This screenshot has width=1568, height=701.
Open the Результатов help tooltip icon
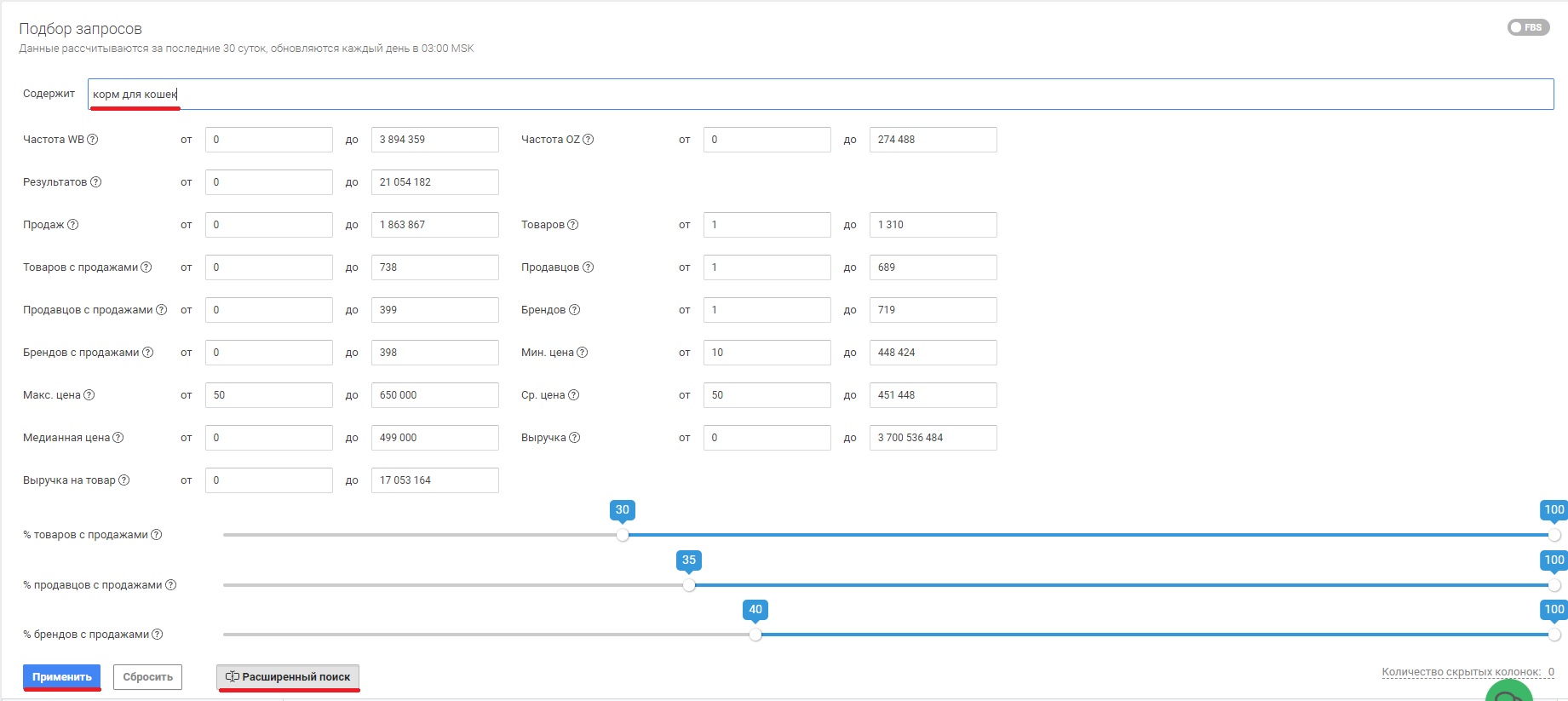(x=96, y=182)
